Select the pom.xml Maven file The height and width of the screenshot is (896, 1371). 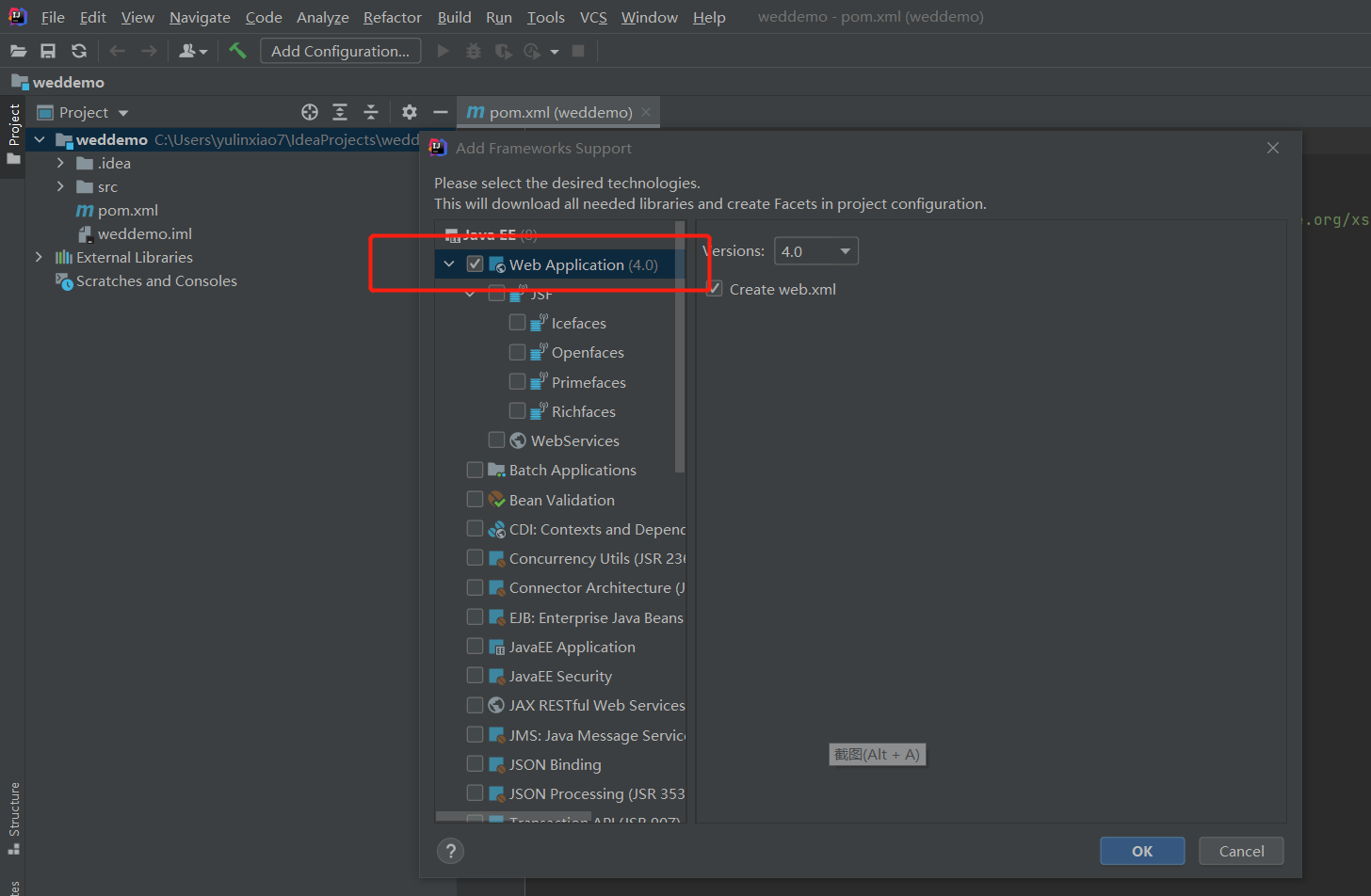117,210
